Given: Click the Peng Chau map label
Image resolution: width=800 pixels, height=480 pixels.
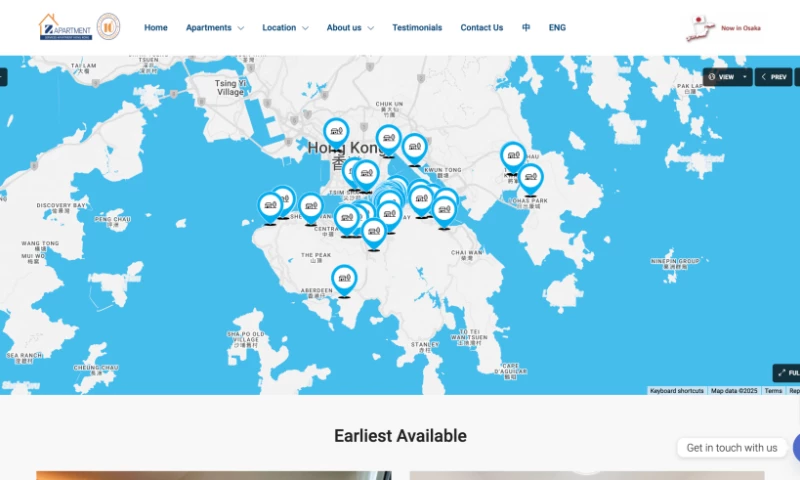Looking at the screenshot, I should [x=113, y=221].
